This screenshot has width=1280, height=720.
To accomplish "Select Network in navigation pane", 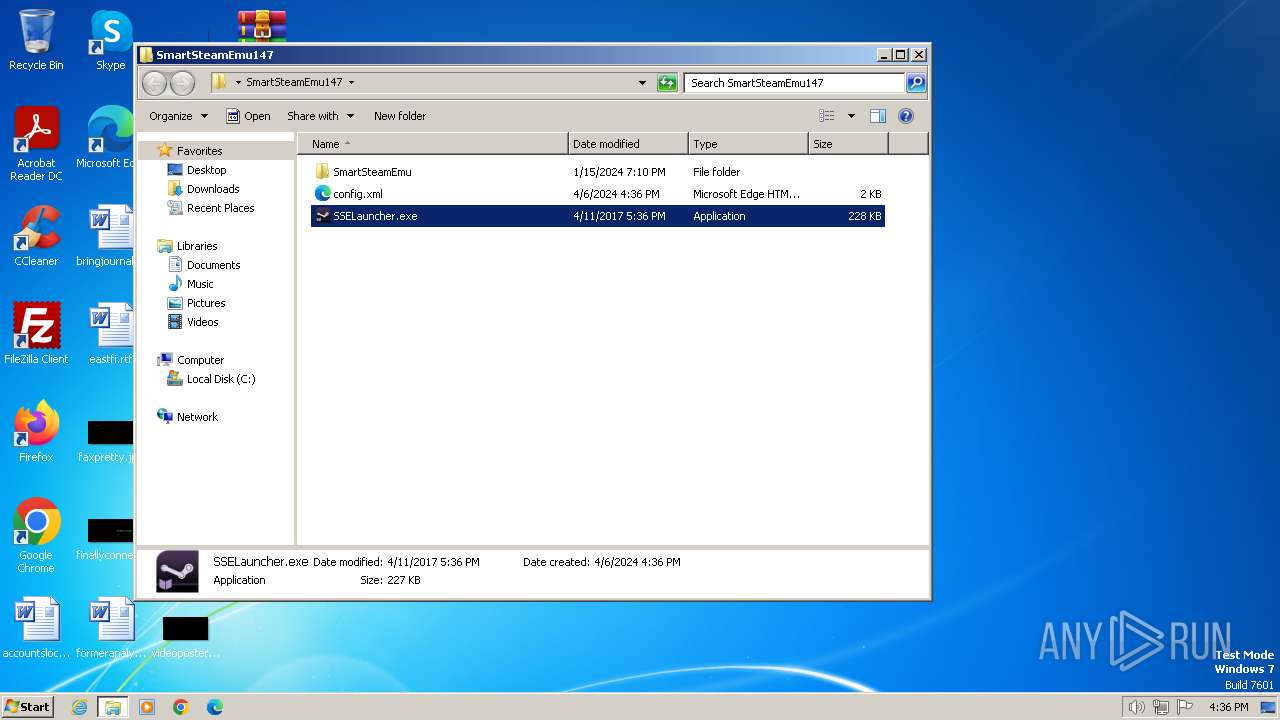I will (197, 417).
